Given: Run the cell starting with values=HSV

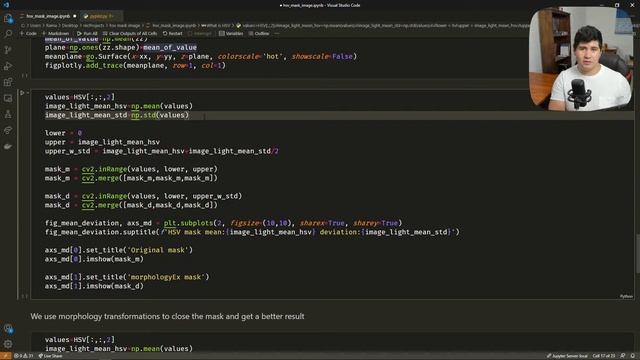Looking at the screenshot, I should click(22, 93).
